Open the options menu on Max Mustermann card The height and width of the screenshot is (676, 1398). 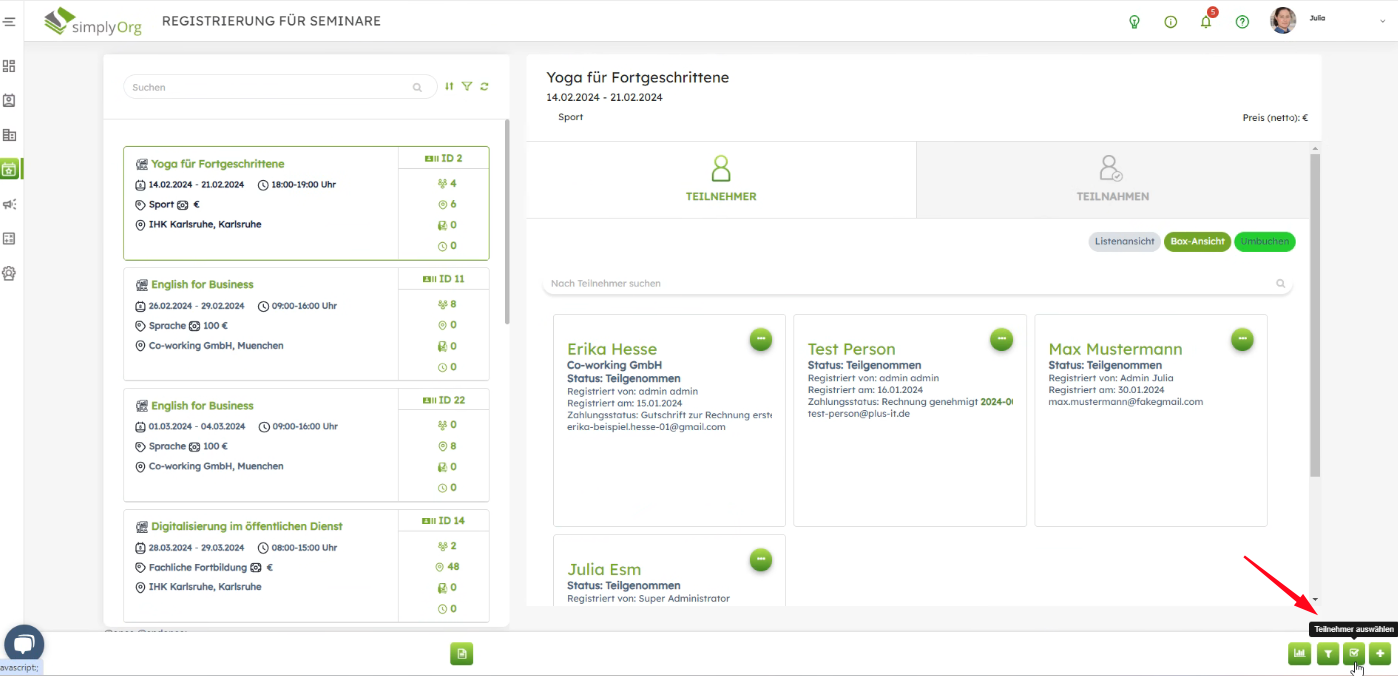[x=1242, y=340]
